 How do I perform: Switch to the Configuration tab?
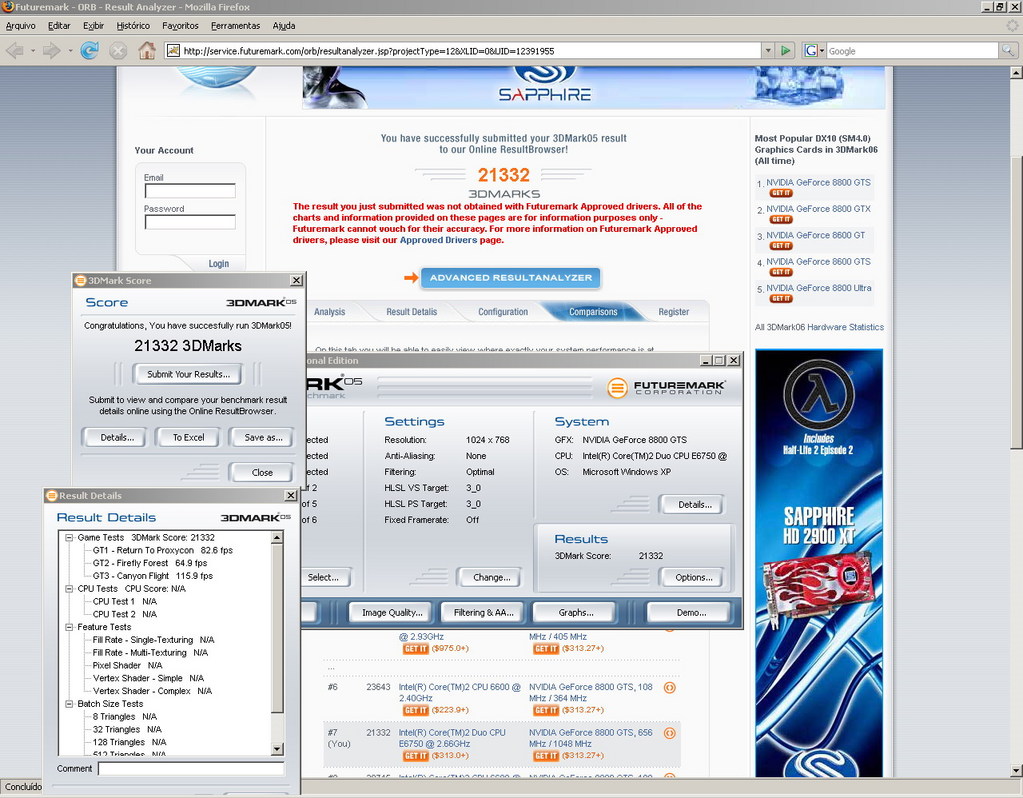tap(503, 312)
